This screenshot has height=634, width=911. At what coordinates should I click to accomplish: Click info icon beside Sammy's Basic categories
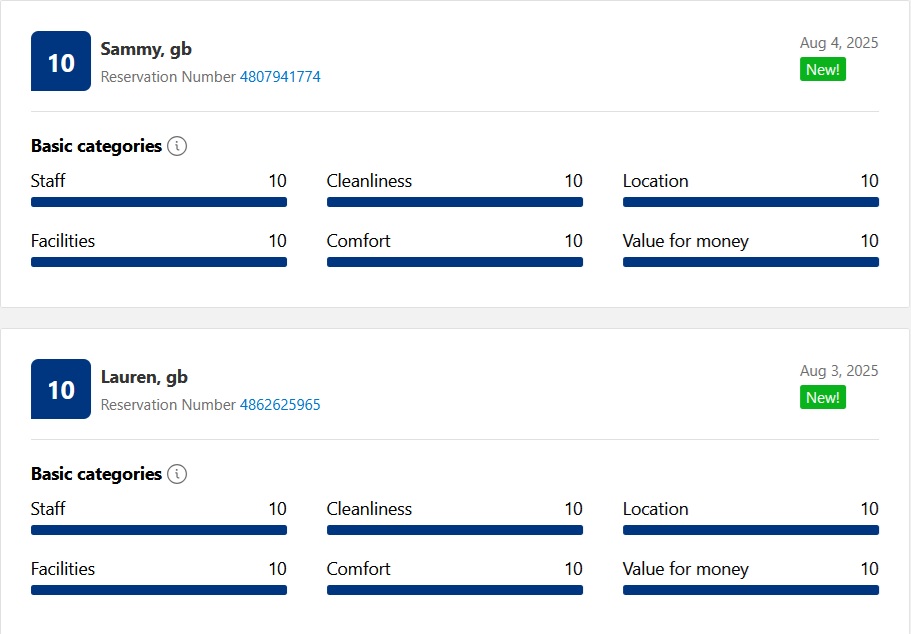click(177, 146)
